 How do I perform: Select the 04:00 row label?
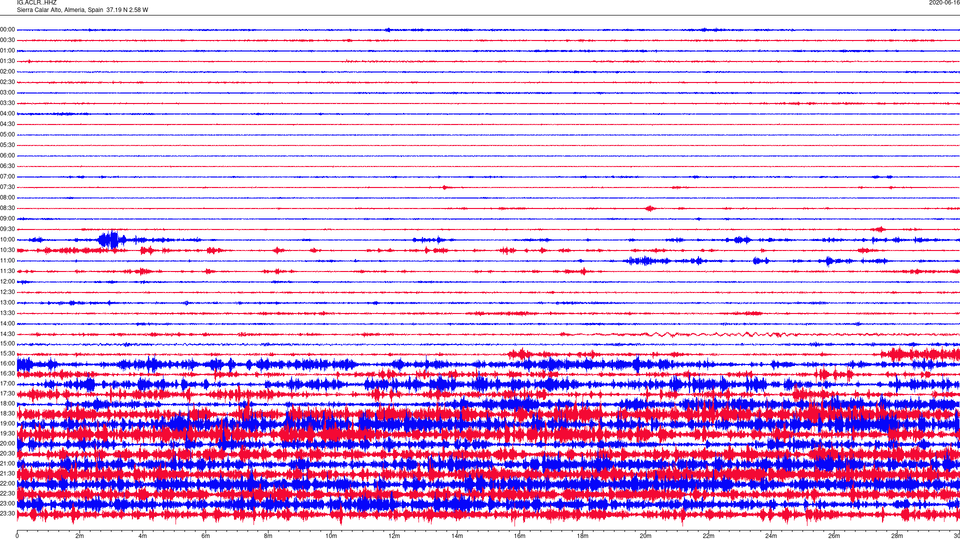(7, 114)
